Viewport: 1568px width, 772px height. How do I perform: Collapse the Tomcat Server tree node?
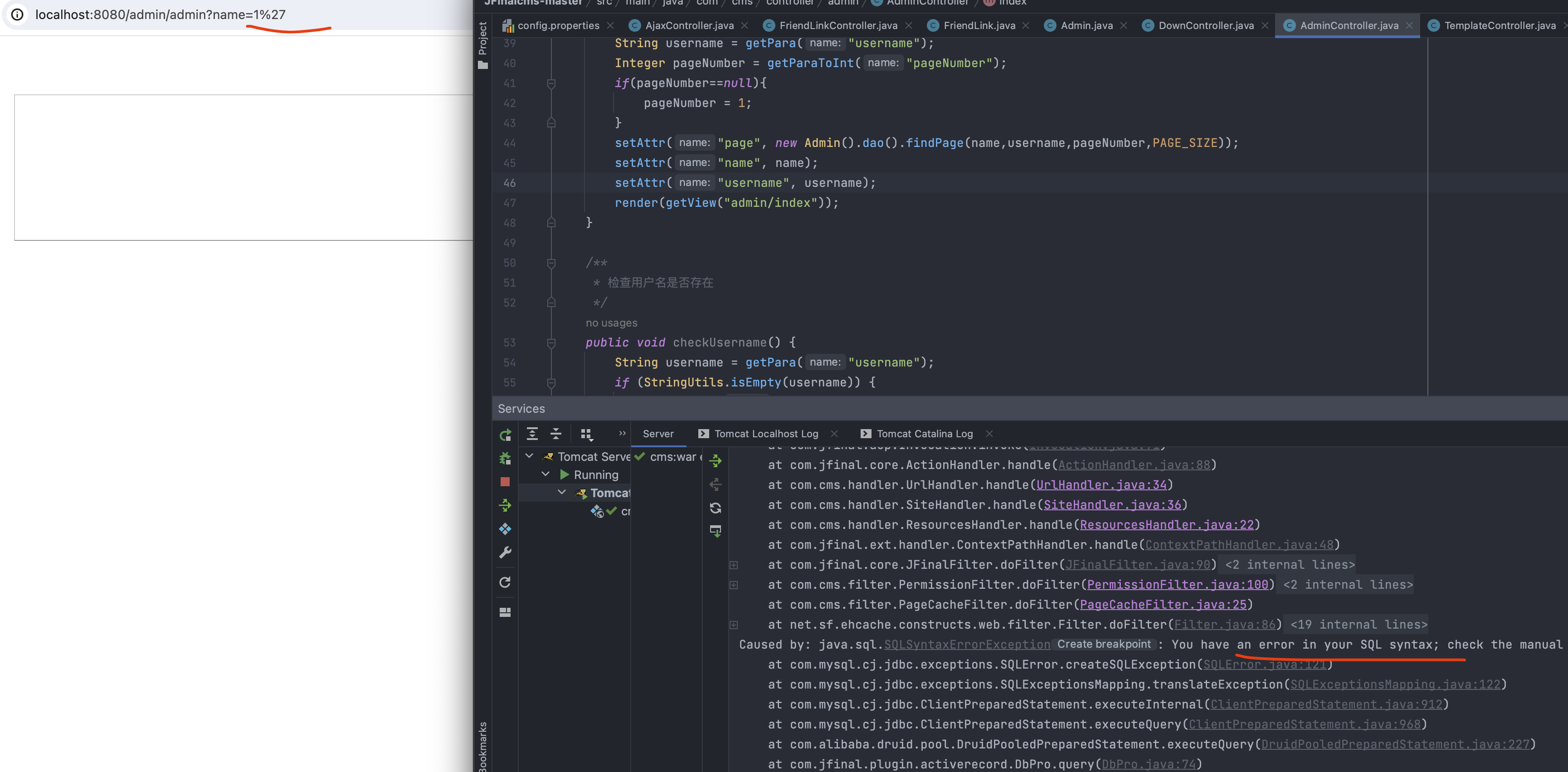pos(529,456)
